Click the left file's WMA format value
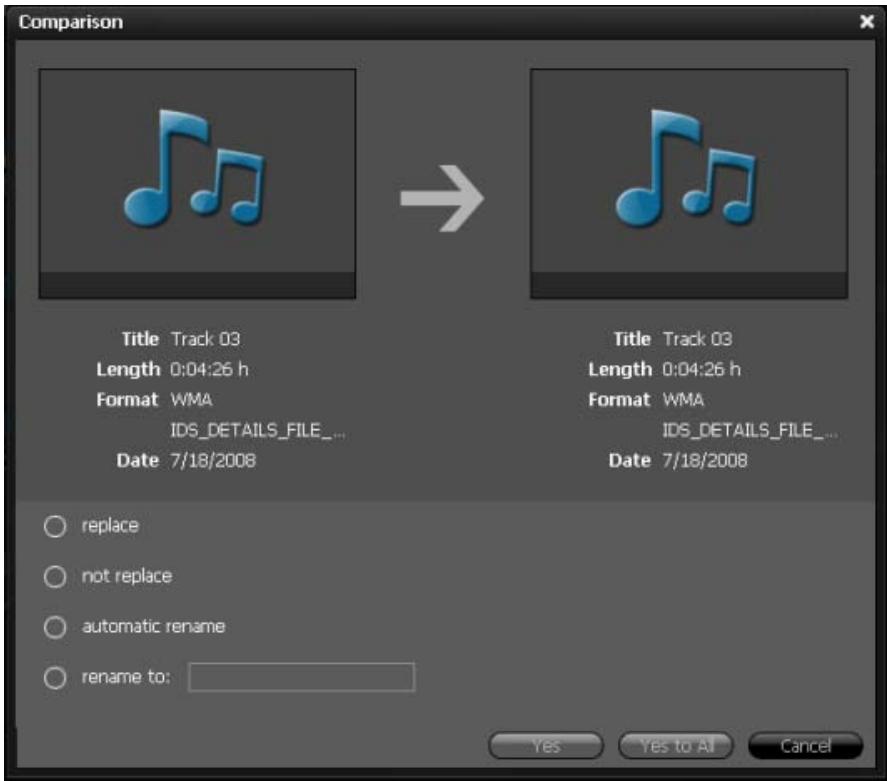Viewport: 887px width, 781px height. pos(192,400)
